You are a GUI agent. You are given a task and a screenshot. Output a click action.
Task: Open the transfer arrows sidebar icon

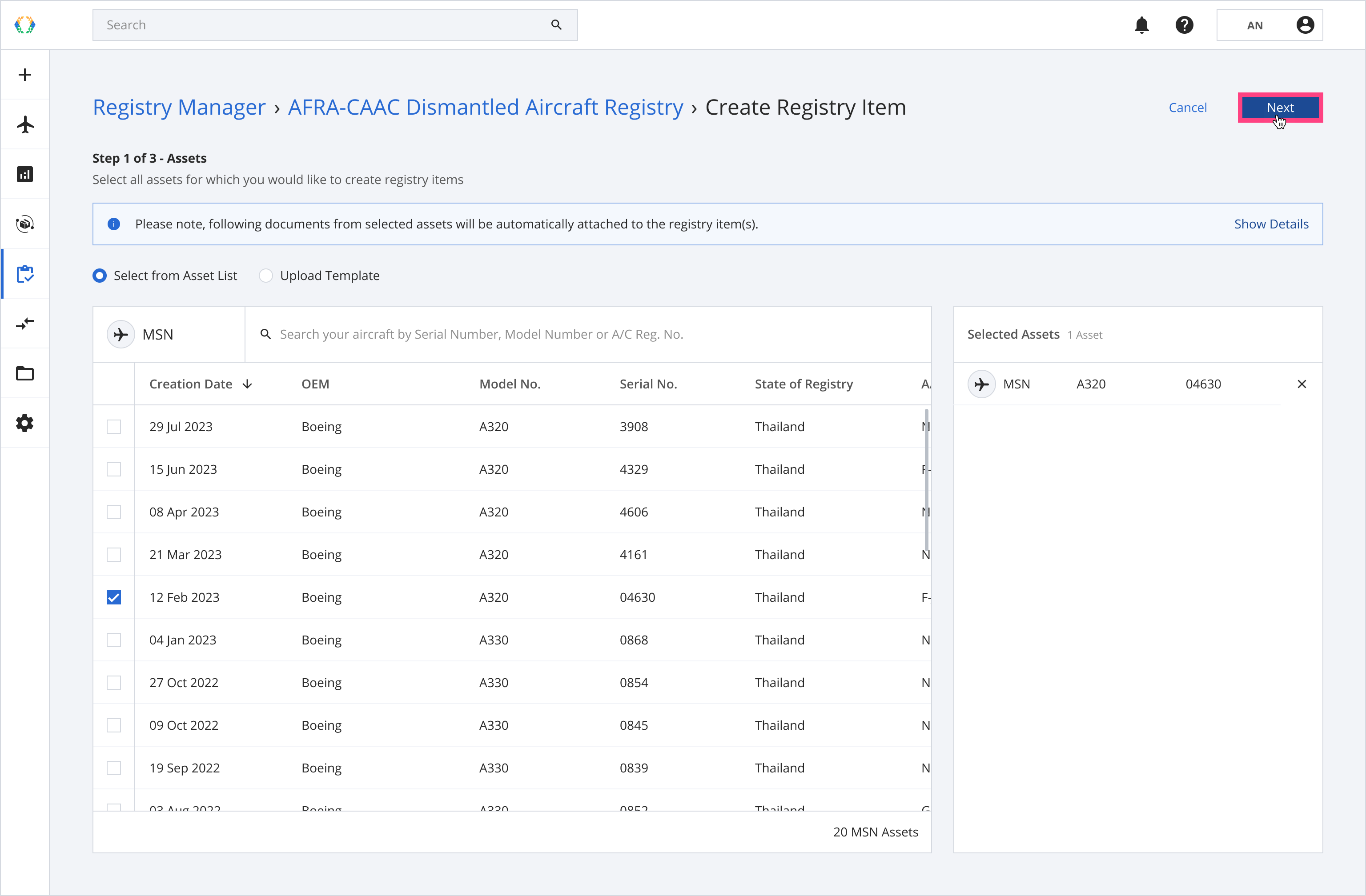point(25,324)
